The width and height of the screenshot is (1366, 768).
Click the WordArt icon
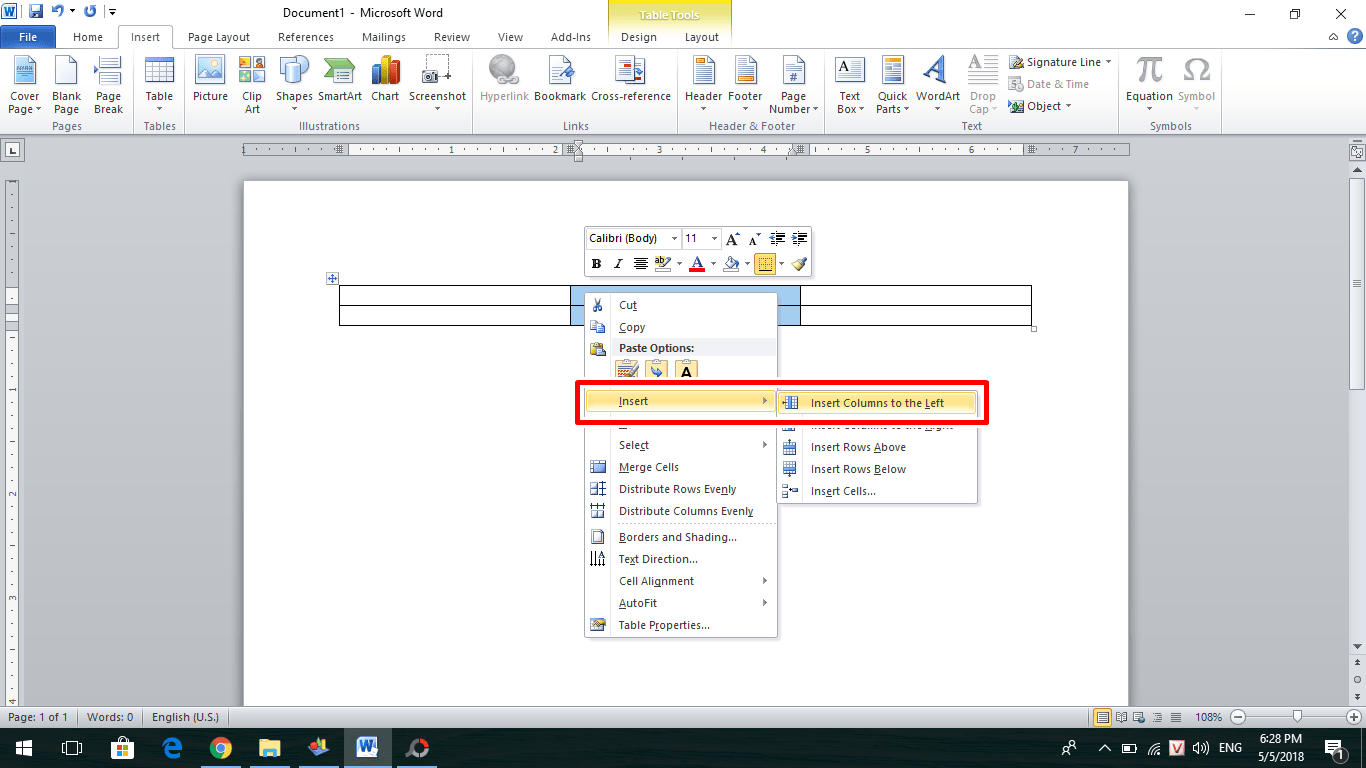937,83
